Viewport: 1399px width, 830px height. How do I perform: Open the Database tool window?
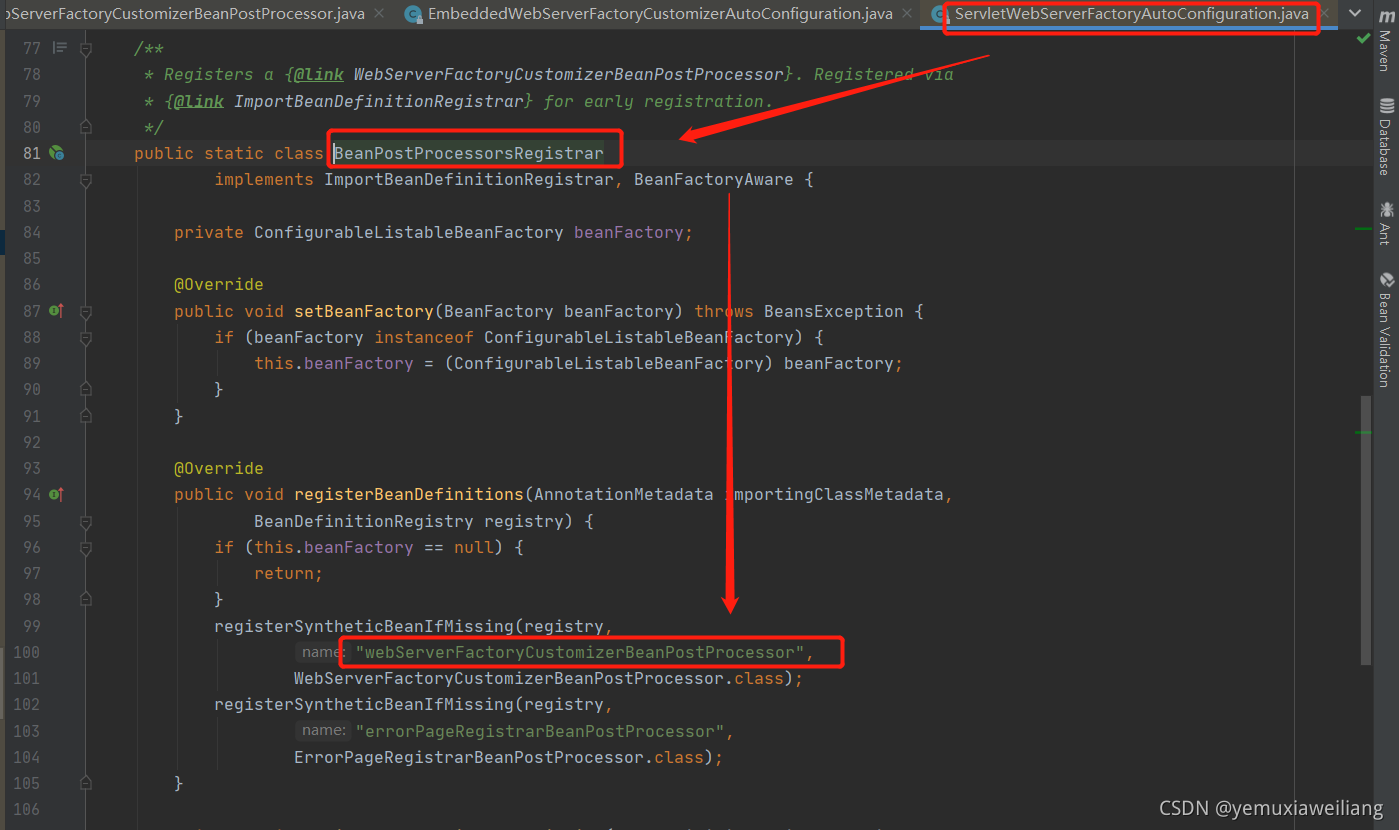coord(1386,136)
